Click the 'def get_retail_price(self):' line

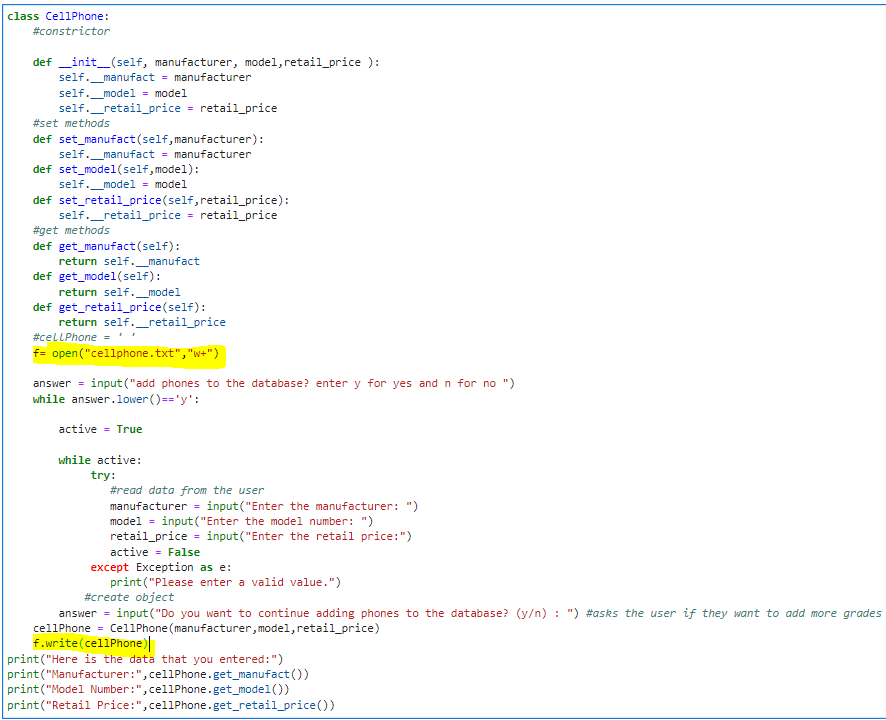(119, 307)
